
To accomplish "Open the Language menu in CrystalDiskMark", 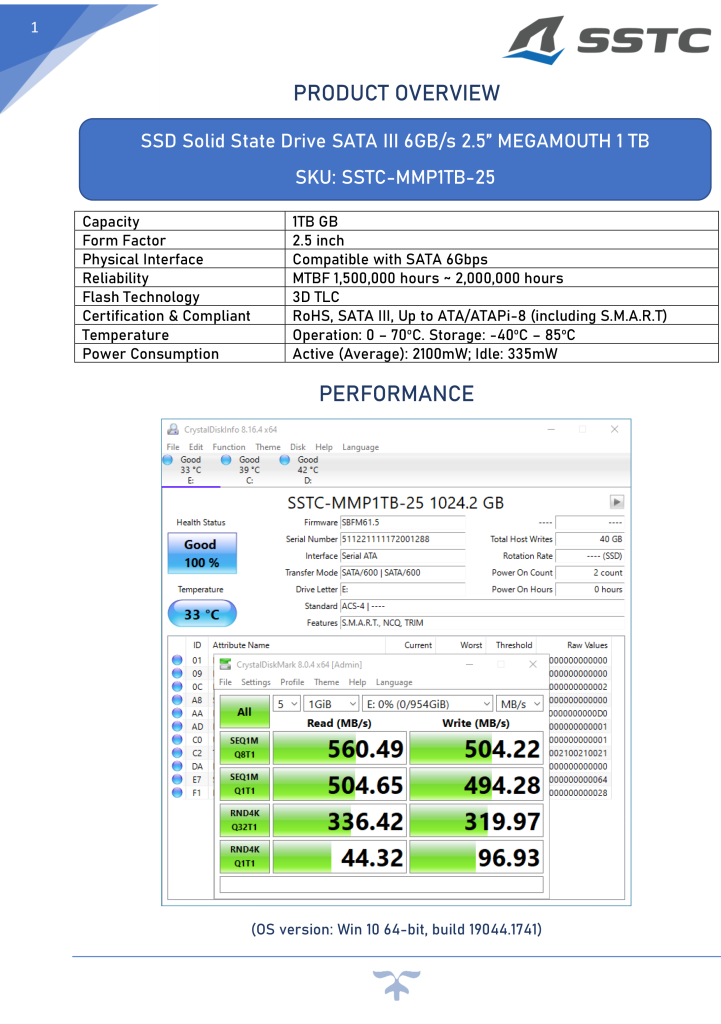I will 394,682.
